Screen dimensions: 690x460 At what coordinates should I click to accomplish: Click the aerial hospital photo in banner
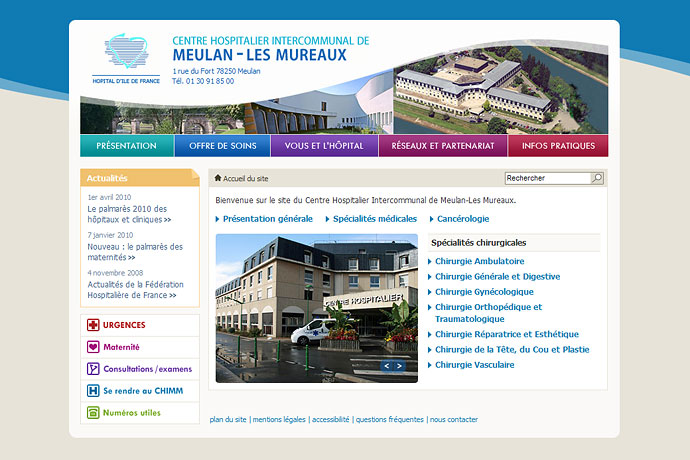500,89
